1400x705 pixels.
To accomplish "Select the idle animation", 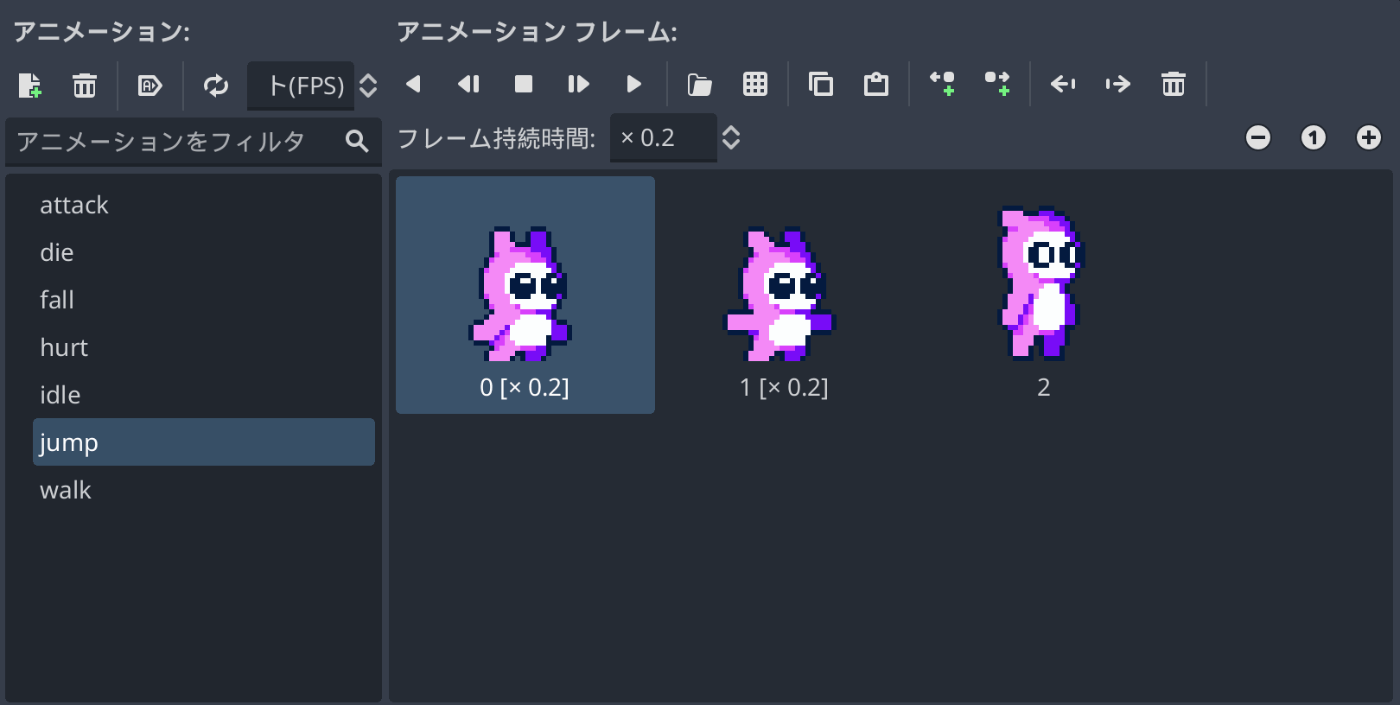I will point(204,395).
